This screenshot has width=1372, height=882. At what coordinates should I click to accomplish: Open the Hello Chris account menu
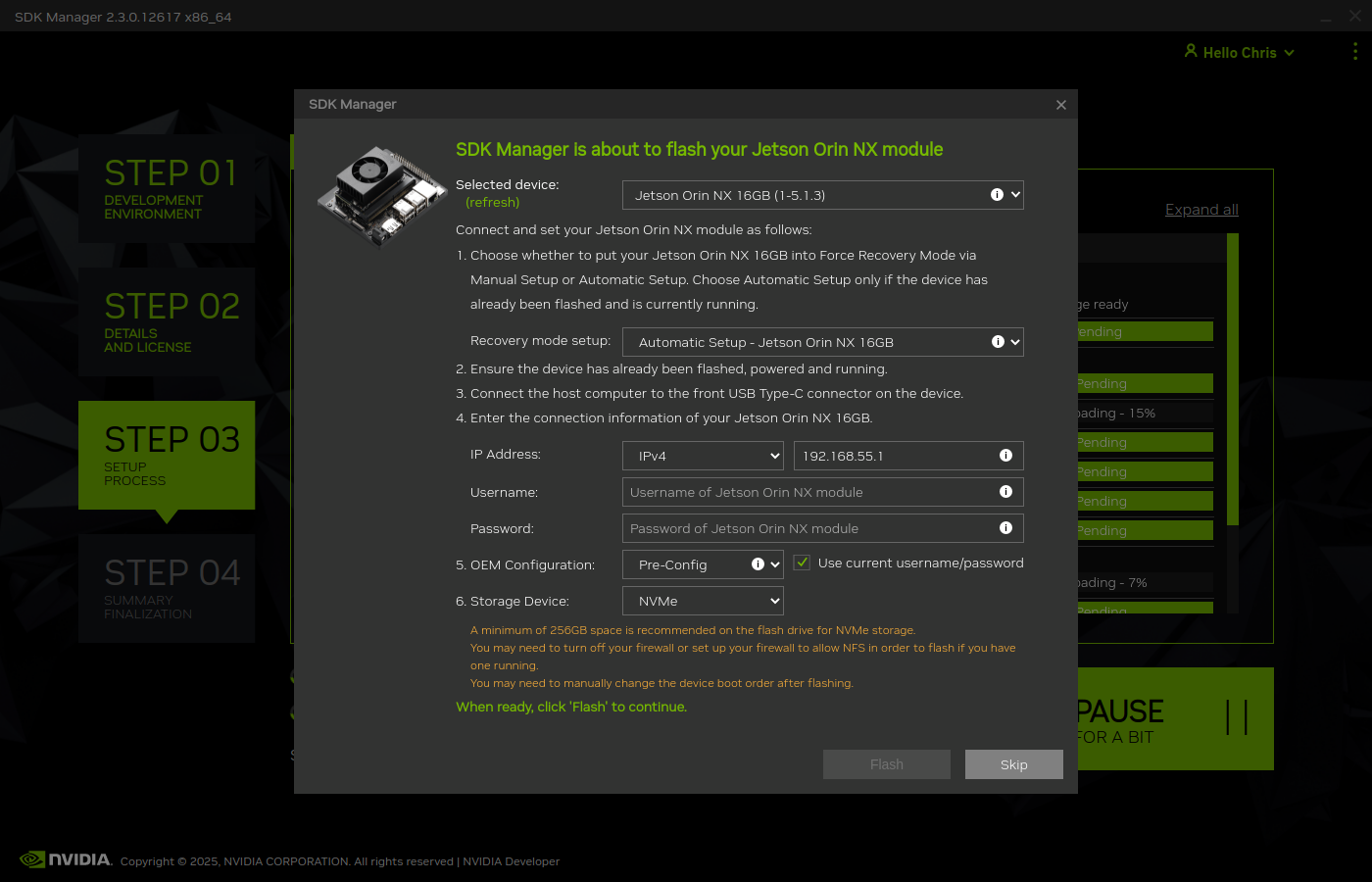point(1239,53)
